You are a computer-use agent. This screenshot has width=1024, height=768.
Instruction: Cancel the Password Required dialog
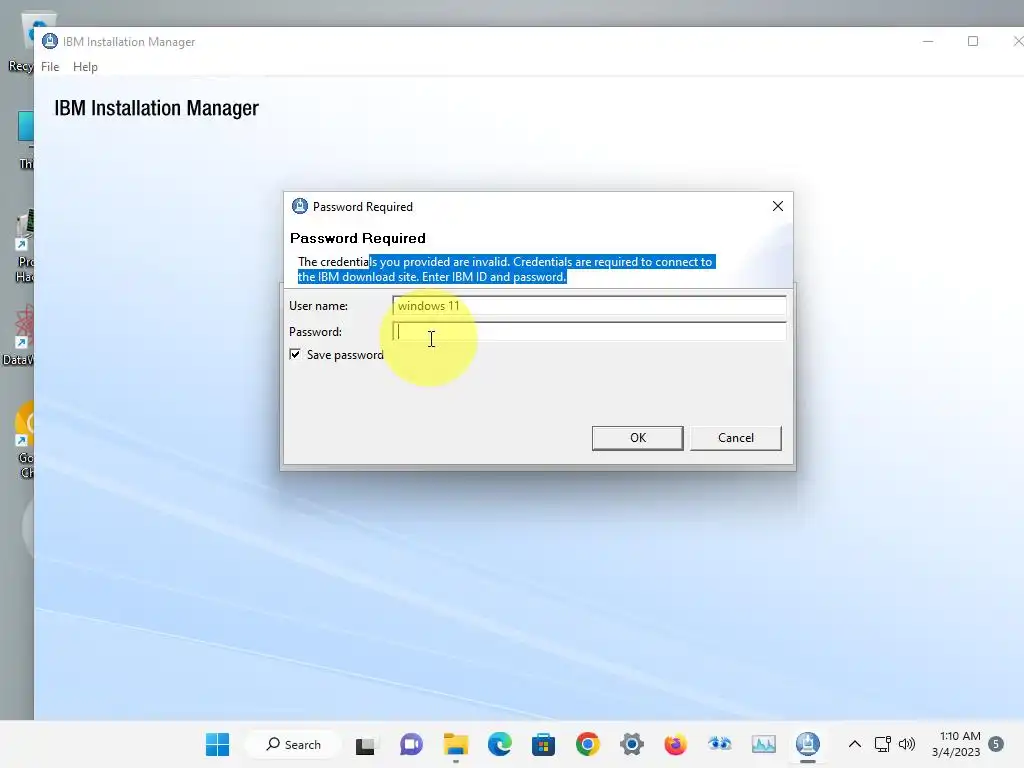pos(735,438)
